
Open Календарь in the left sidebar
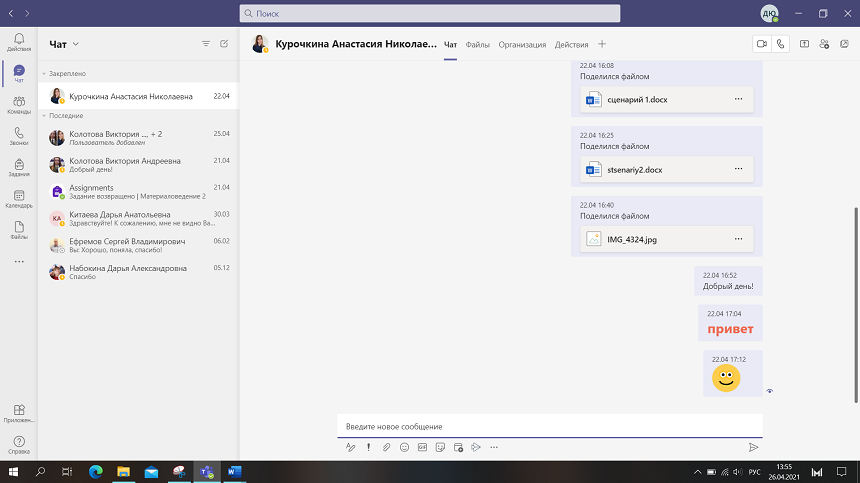click(19, 199)
